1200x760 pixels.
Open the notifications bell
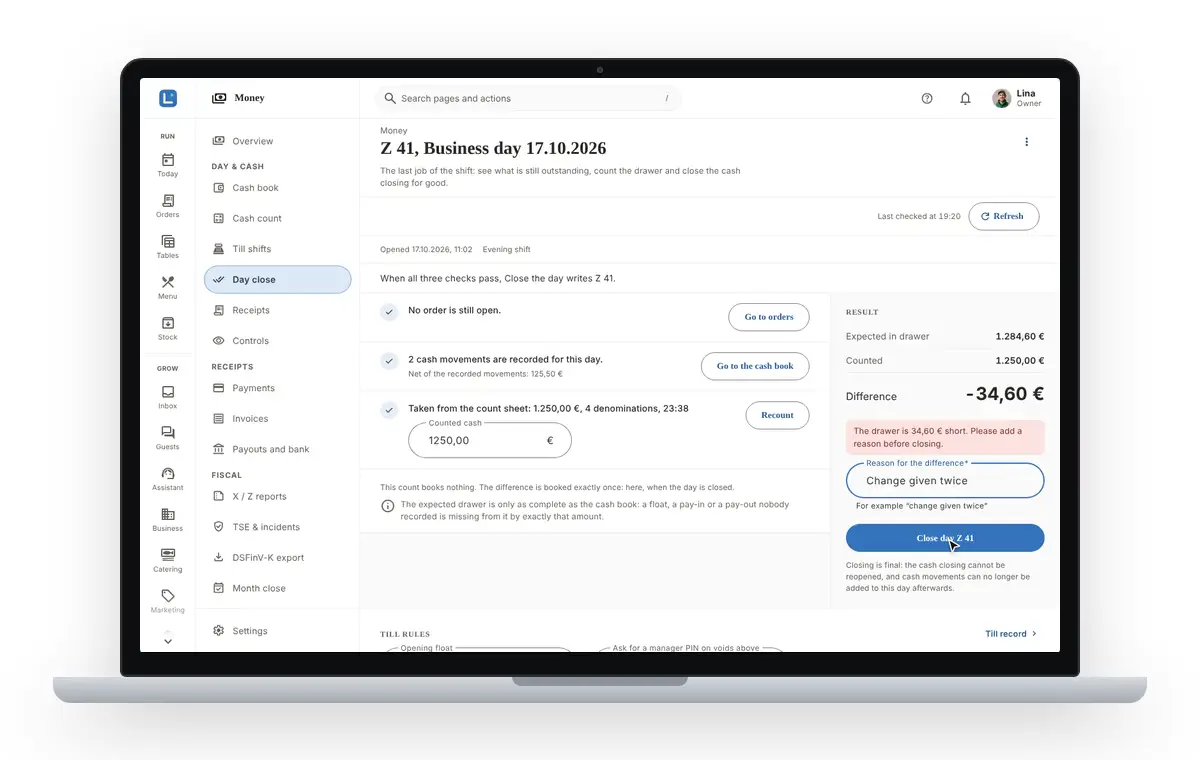click(x=965, y=98)
